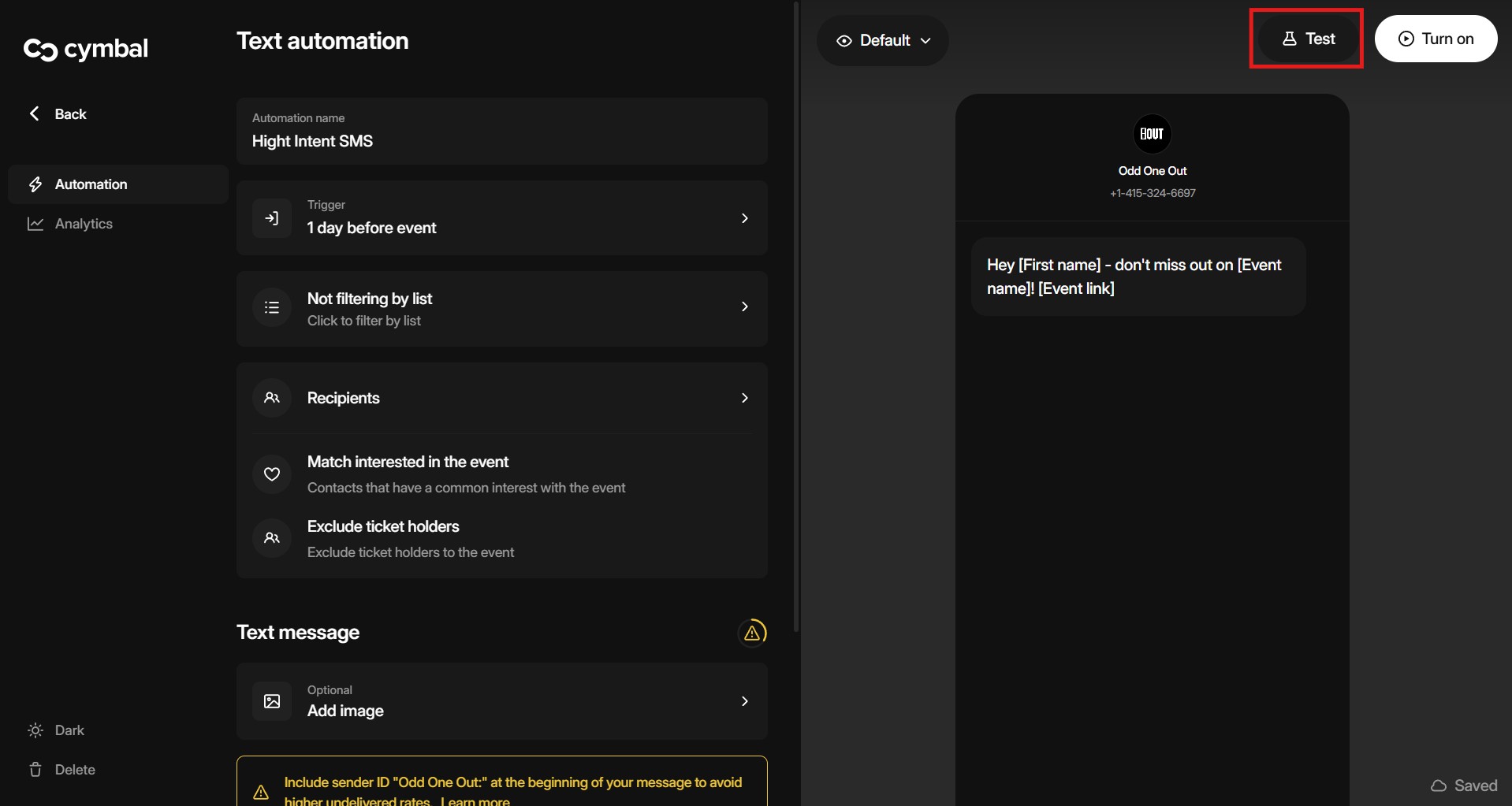1512x806 pixels.
Task: Open the Default preview dropdown
Action: (x=883, y=40)
